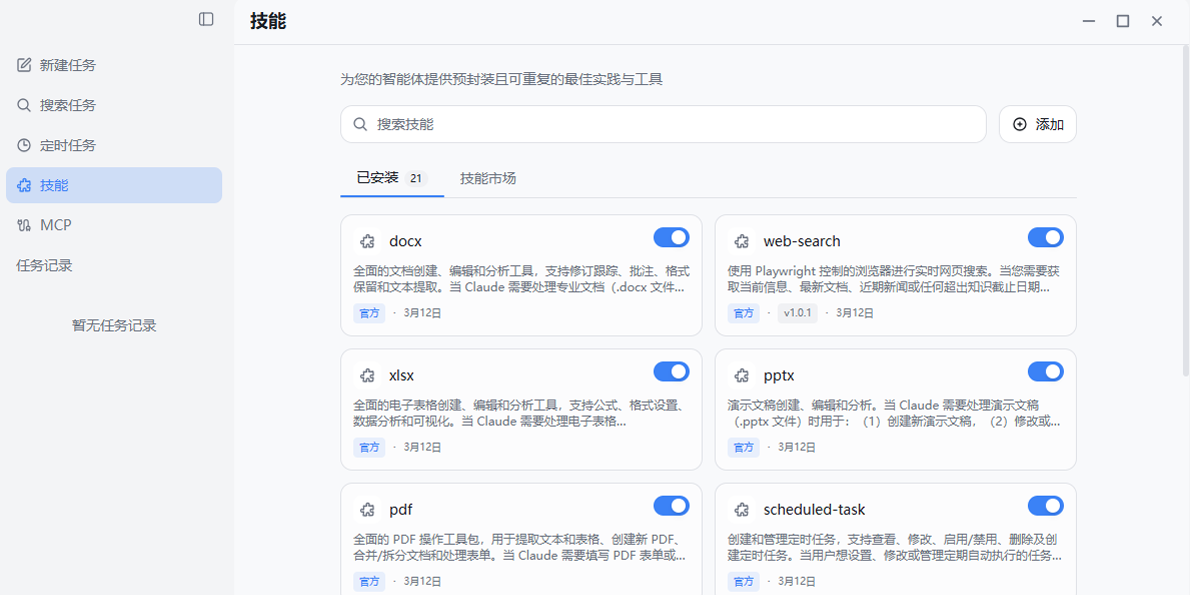Disable the docx skill toggle
The image size is (1190, 595).
point(671,237)
